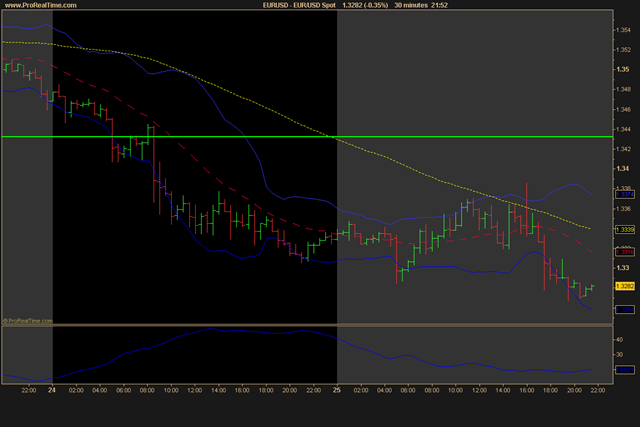
Task: Click the blue 1.3374 upper band price tag
Action: point(625,195)
